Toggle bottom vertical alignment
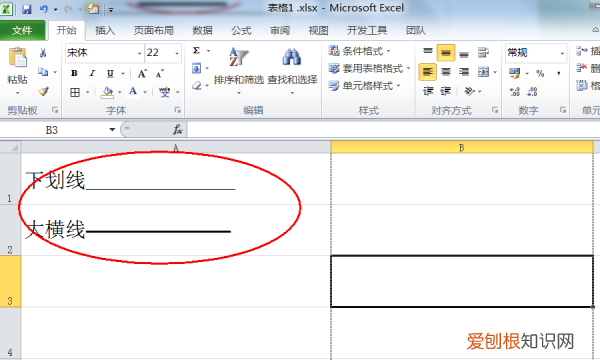 [464, 53]
